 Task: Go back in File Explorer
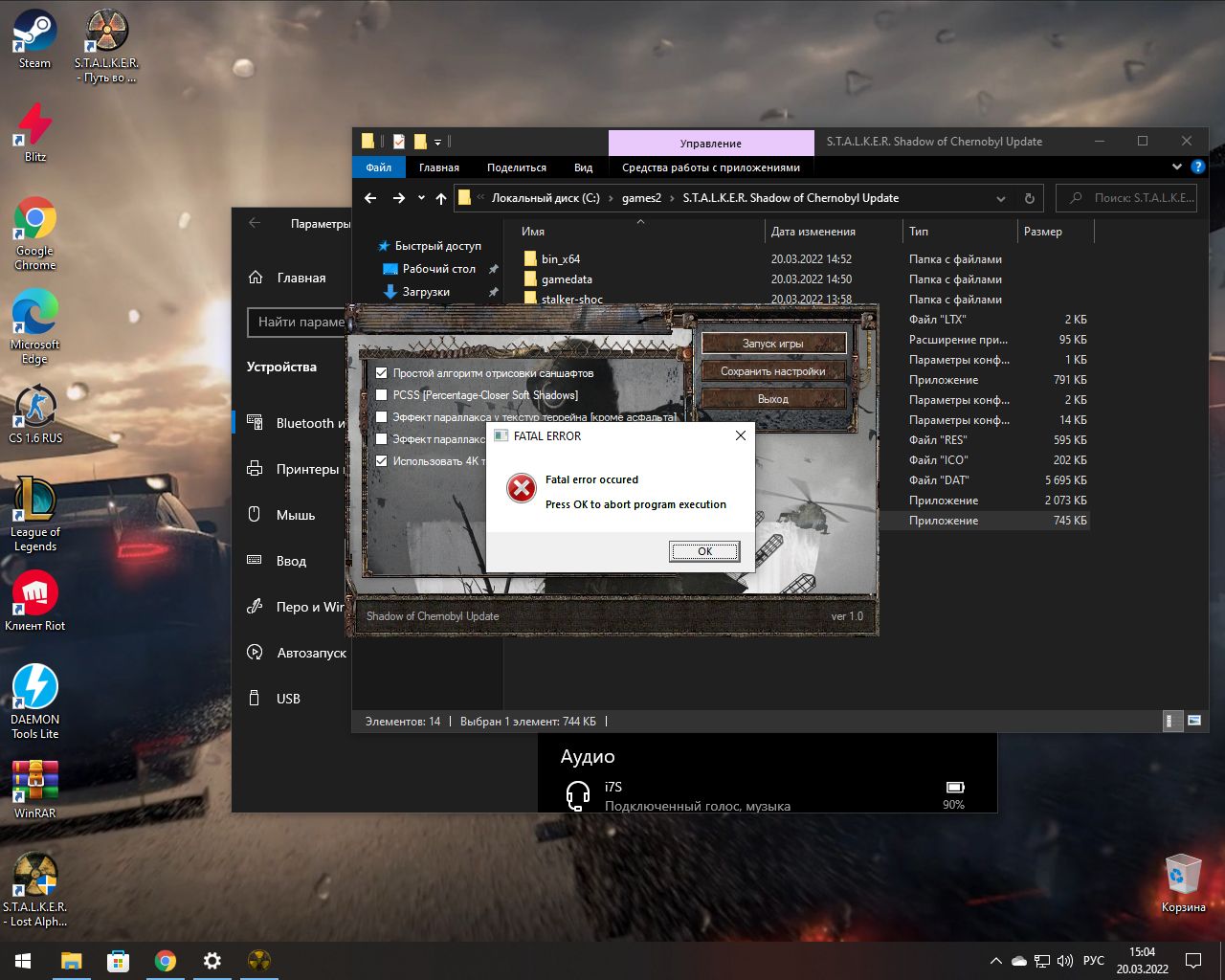(370, 198)
